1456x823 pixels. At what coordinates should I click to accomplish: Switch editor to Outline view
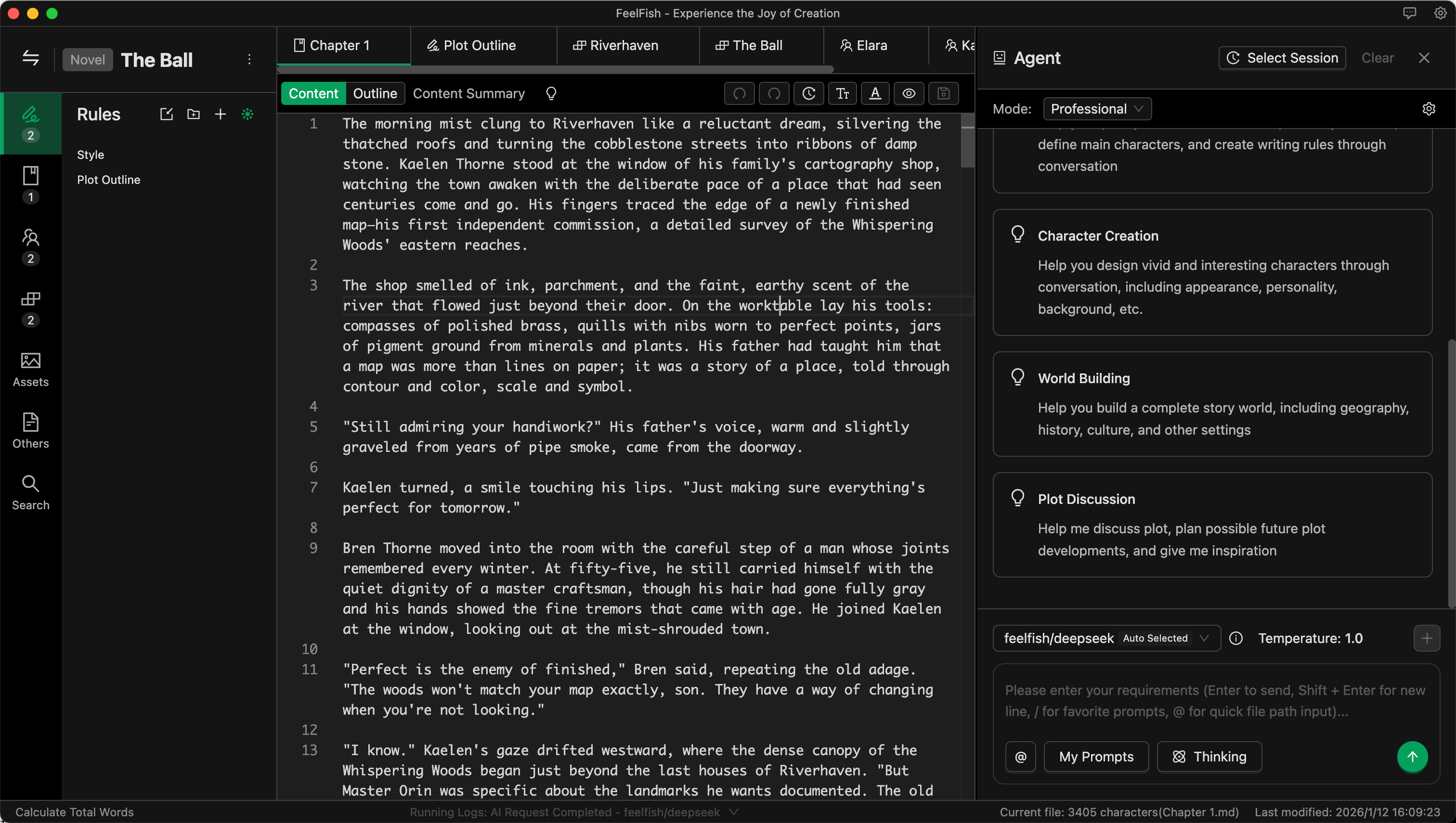coord(374,93)
